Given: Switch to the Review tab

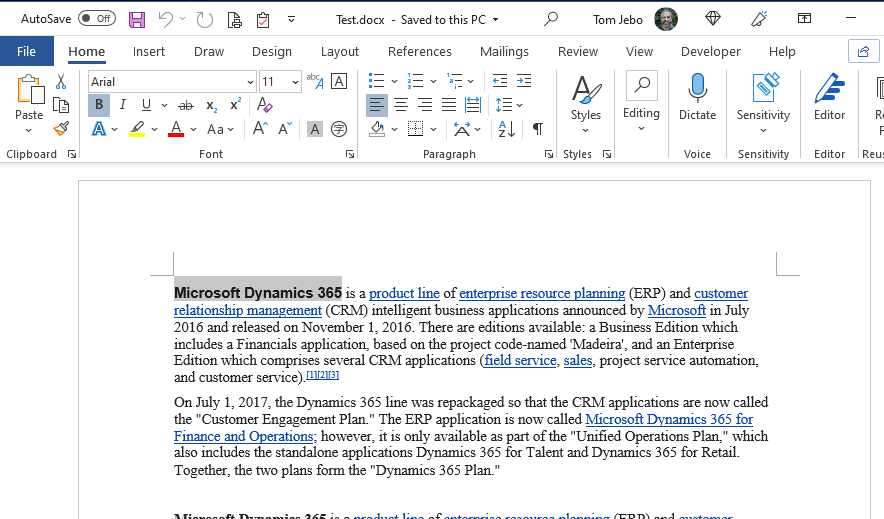Looking at the screenshot, I should [578, 51].
